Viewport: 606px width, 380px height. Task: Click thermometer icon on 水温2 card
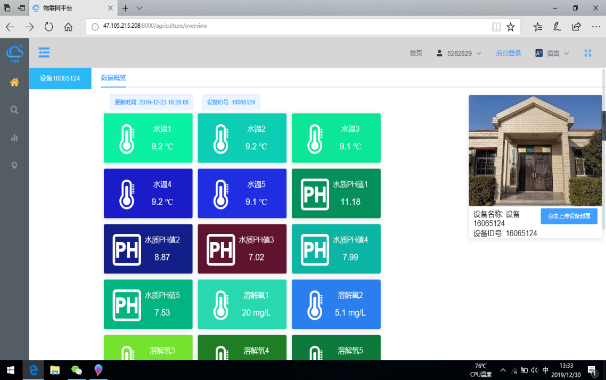click(x=221, y=139)
